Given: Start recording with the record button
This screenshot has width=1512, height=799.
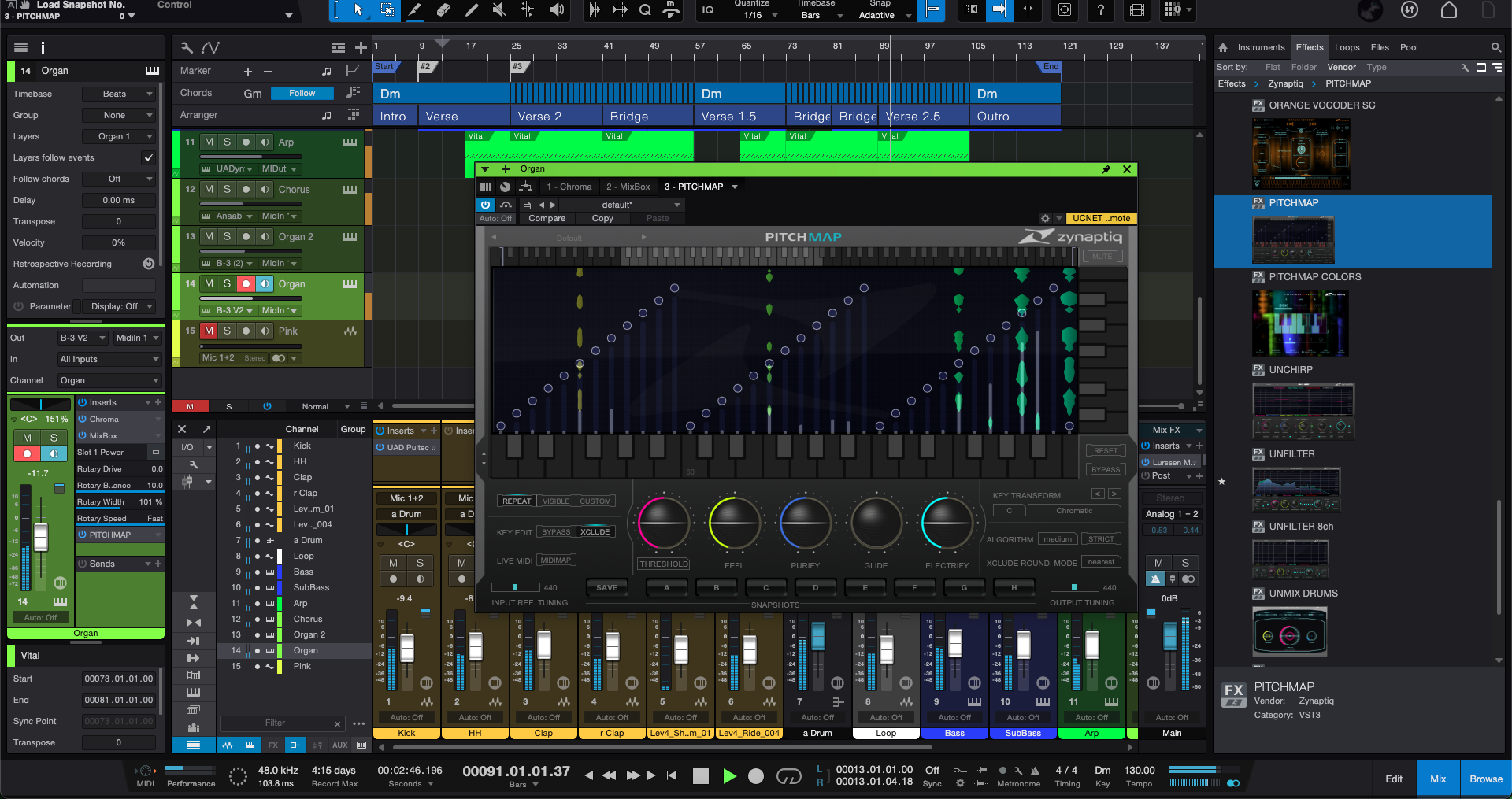Looking at the screenshot, I should click(756, 776).
